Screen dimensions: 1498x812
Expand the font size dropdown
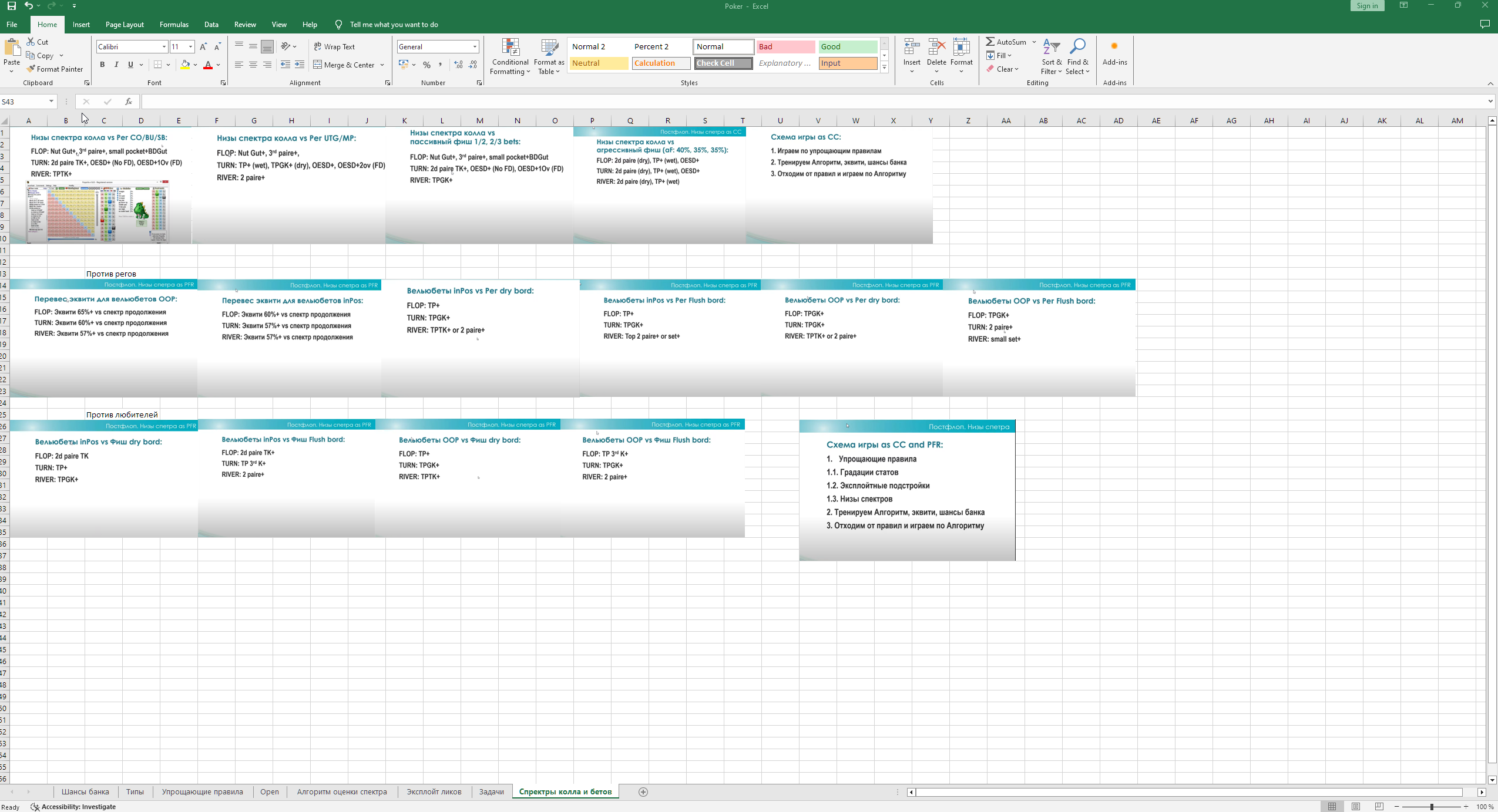[190, 46]
